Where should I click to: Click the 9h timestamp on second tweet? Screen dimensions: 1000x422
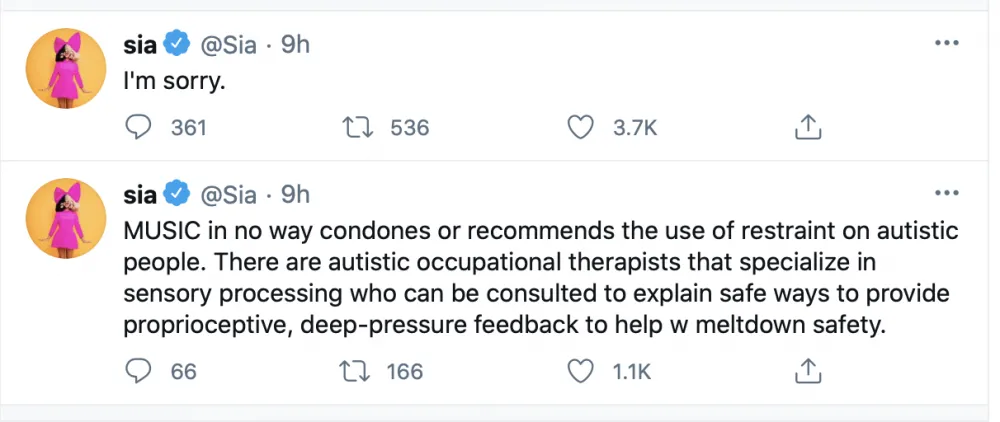(x=295, y=193)
